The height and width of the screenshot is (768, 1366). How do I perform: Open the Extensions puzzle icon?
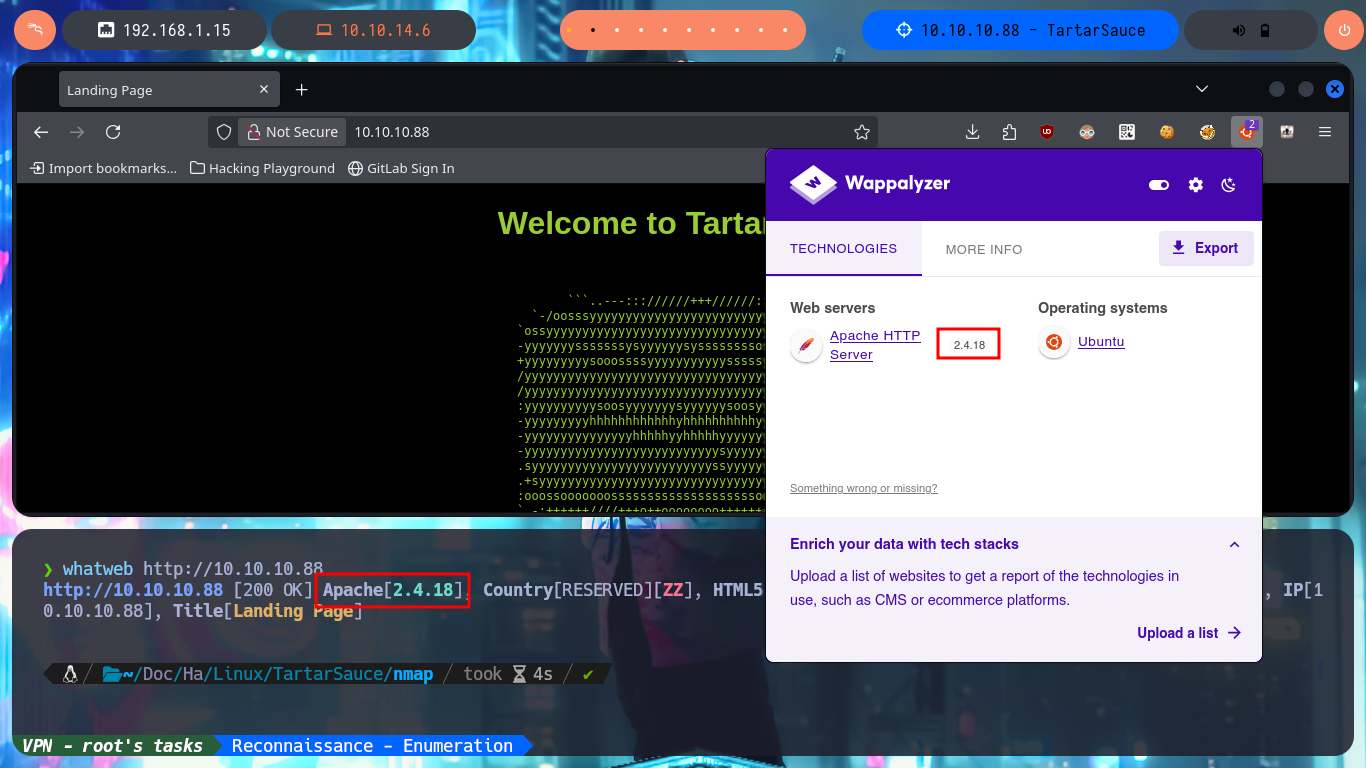1009,132
